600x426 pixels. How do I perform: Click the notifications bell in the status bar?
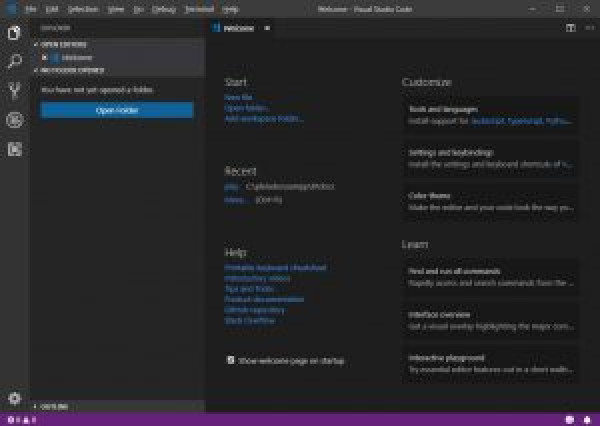(x=587, y=420)
